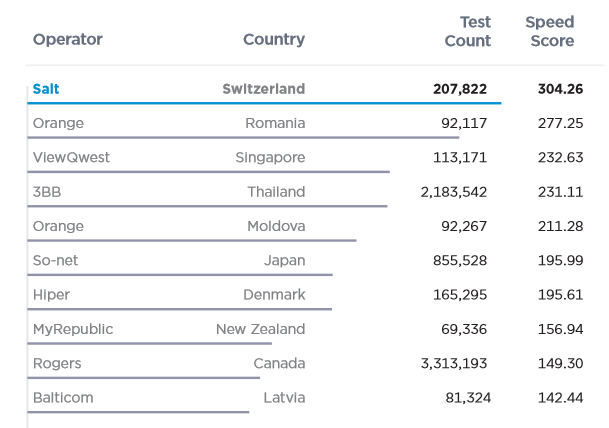Click the blue speed bar under Salt

[x=265, y=102]
